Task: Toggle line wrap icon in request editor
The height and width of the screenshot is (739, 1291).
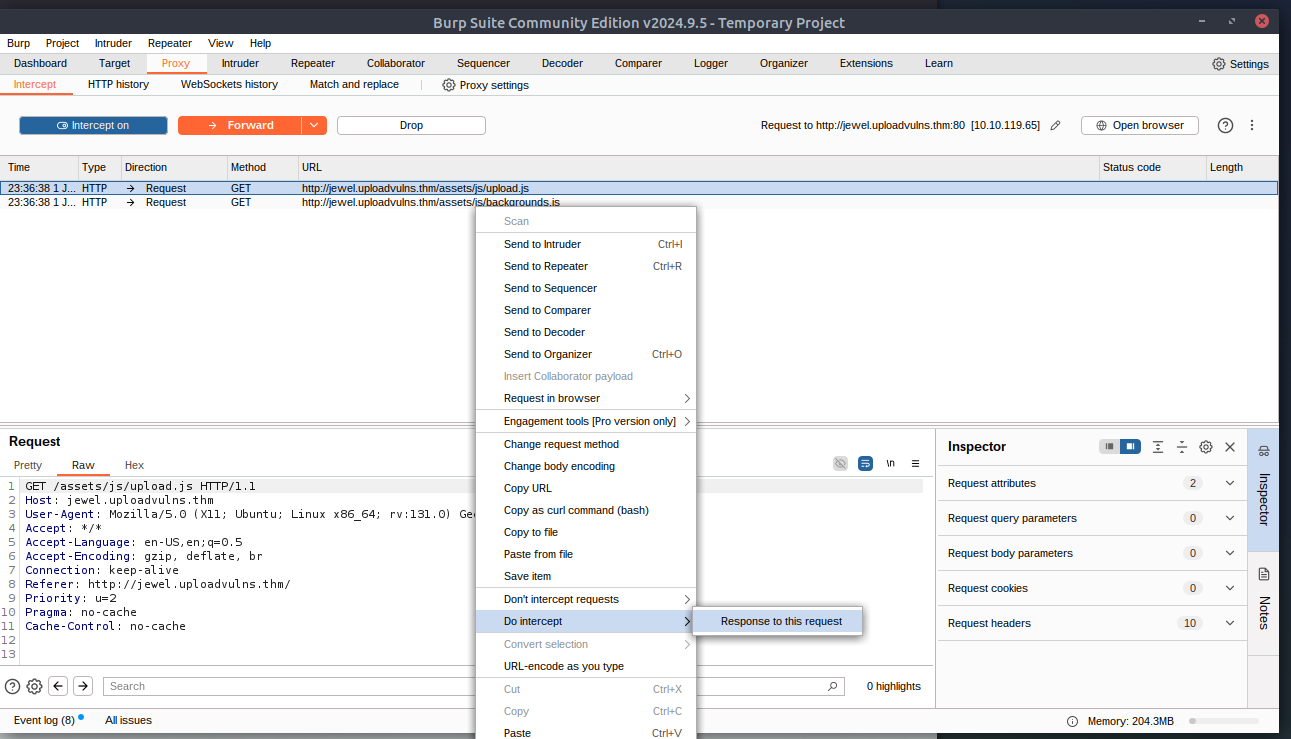Action: coord(865,464)
